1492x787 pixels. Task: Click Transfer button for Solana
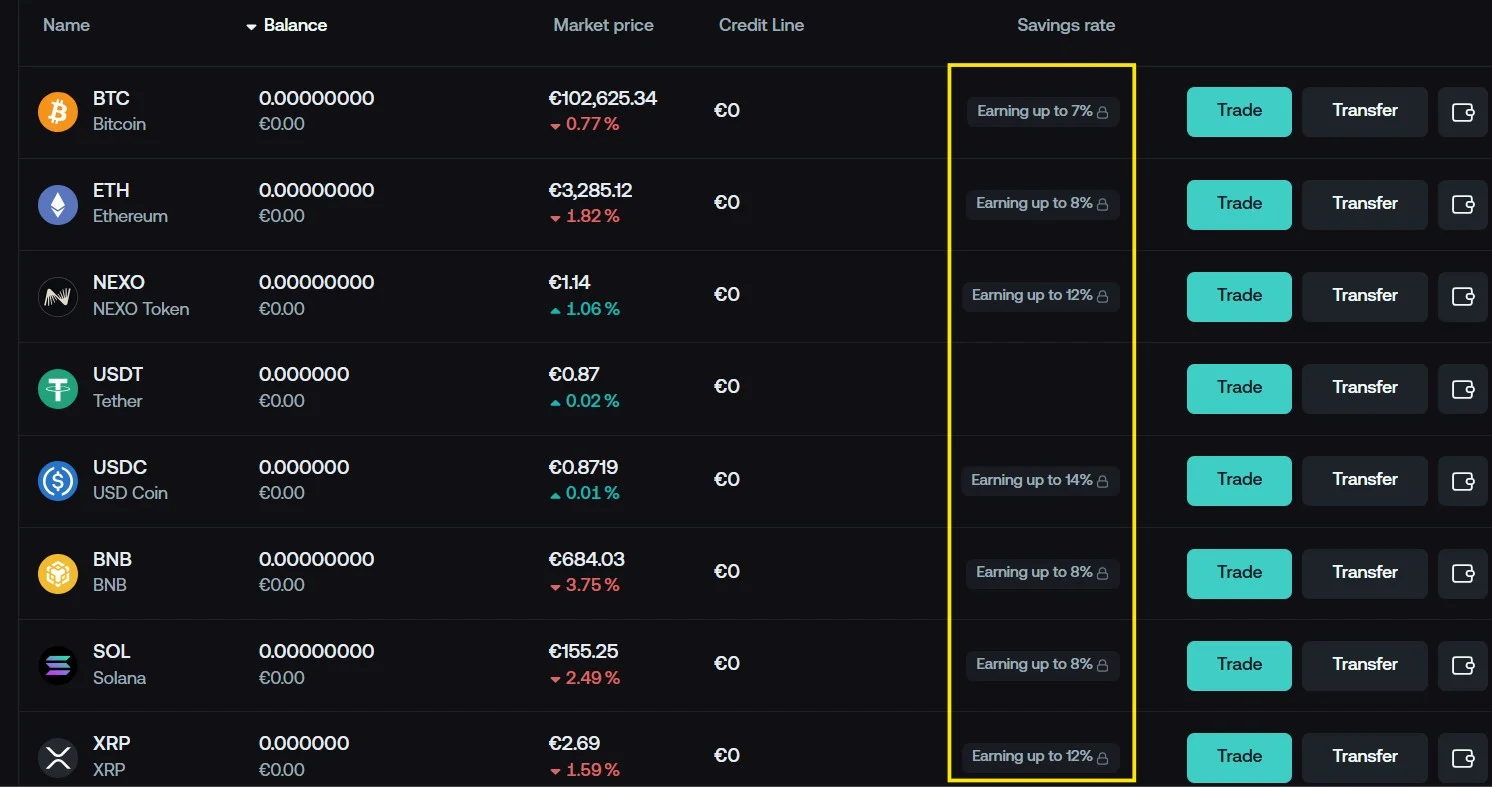pyautogui.click(x=1365, y=665)
